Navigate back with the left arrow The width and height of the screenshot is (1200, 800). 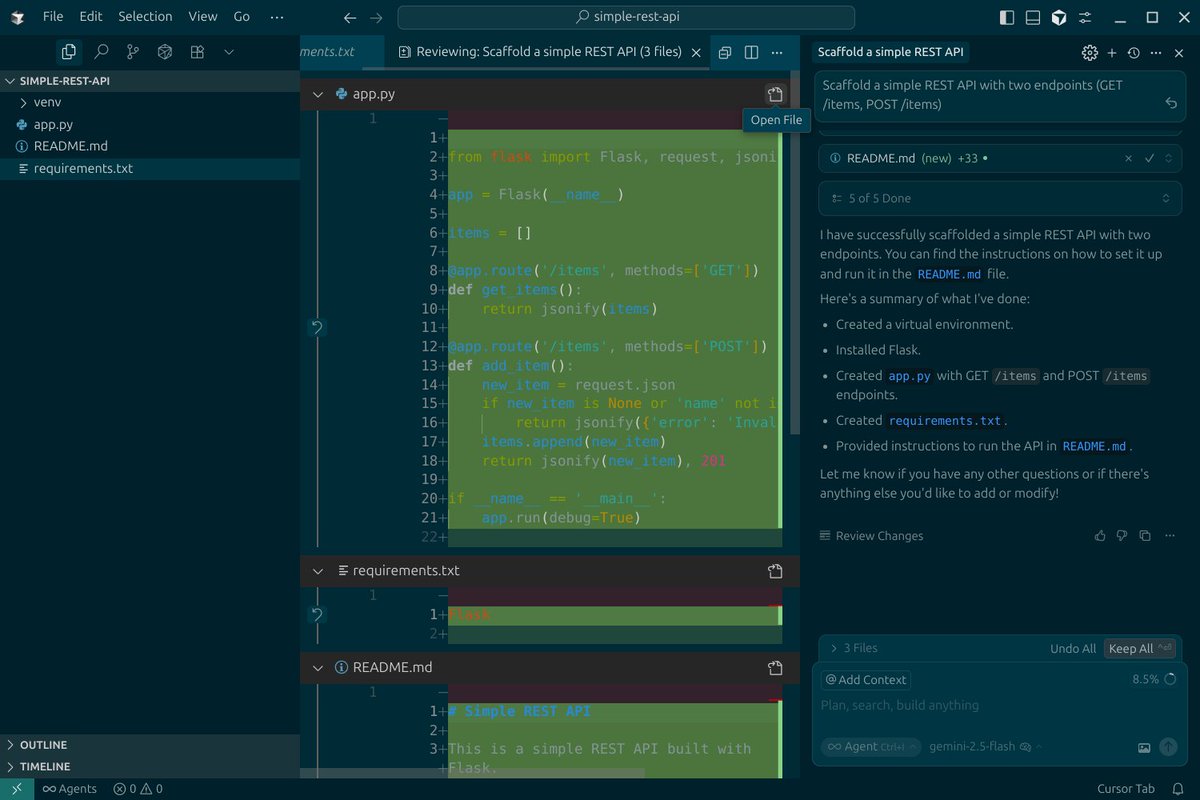349,18
